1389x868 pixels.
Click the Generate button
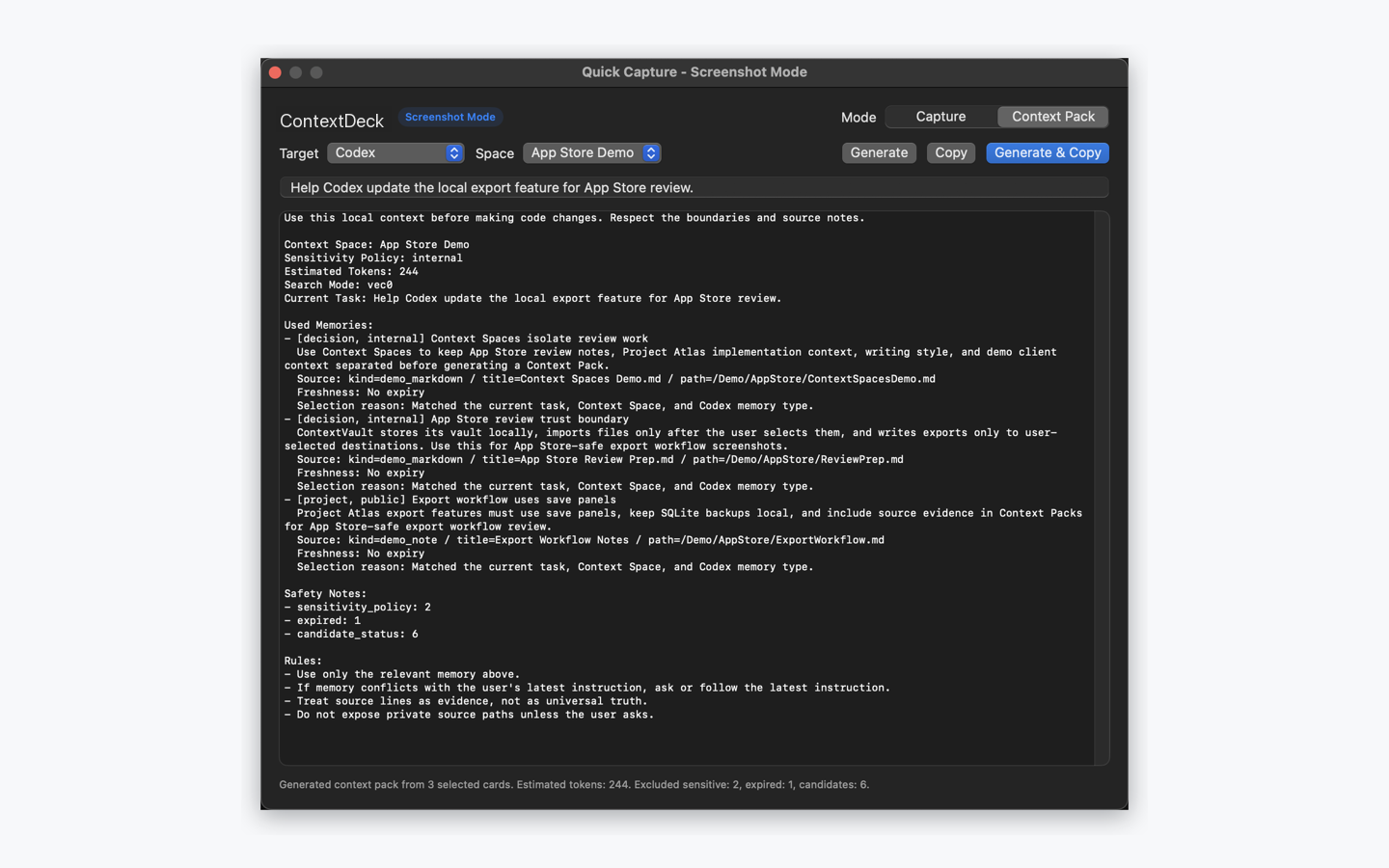879,153
